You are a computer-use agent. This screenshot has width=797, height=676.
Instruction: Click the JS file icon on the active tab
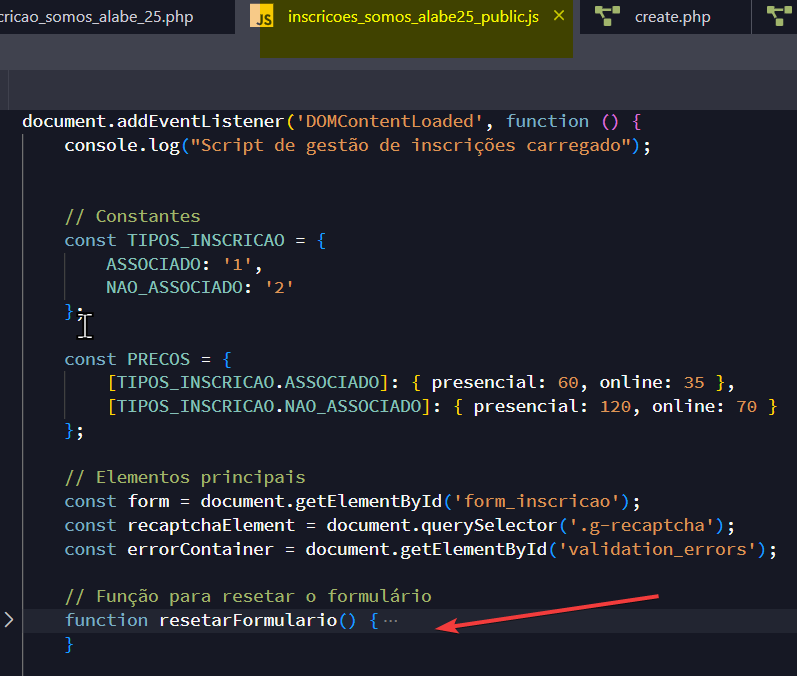262,16
